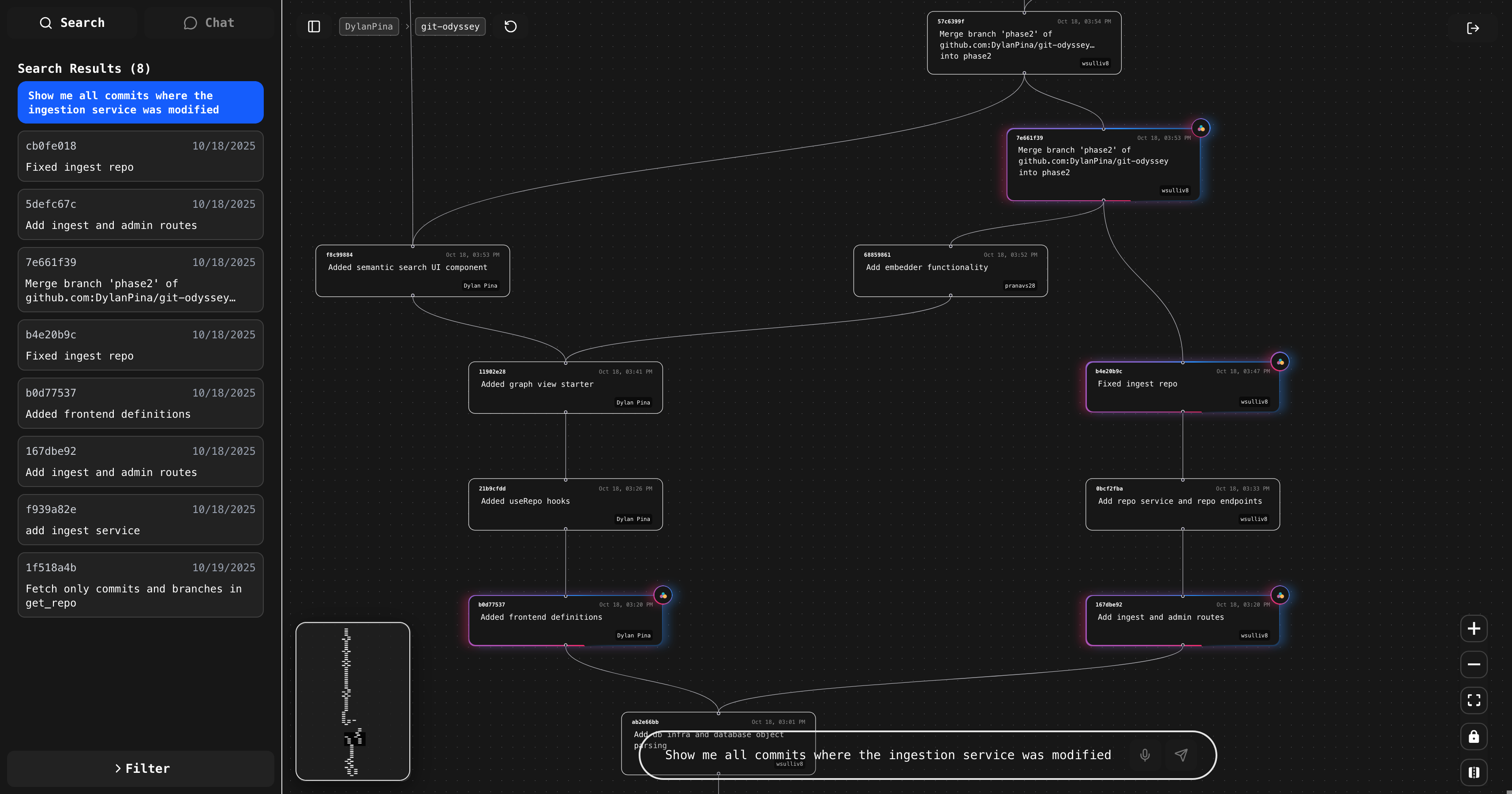Image resolution: width=1512 pixels, height=794 pixels.
Task: Open search result f939a82e add ingest service
Action: point(140,519)
